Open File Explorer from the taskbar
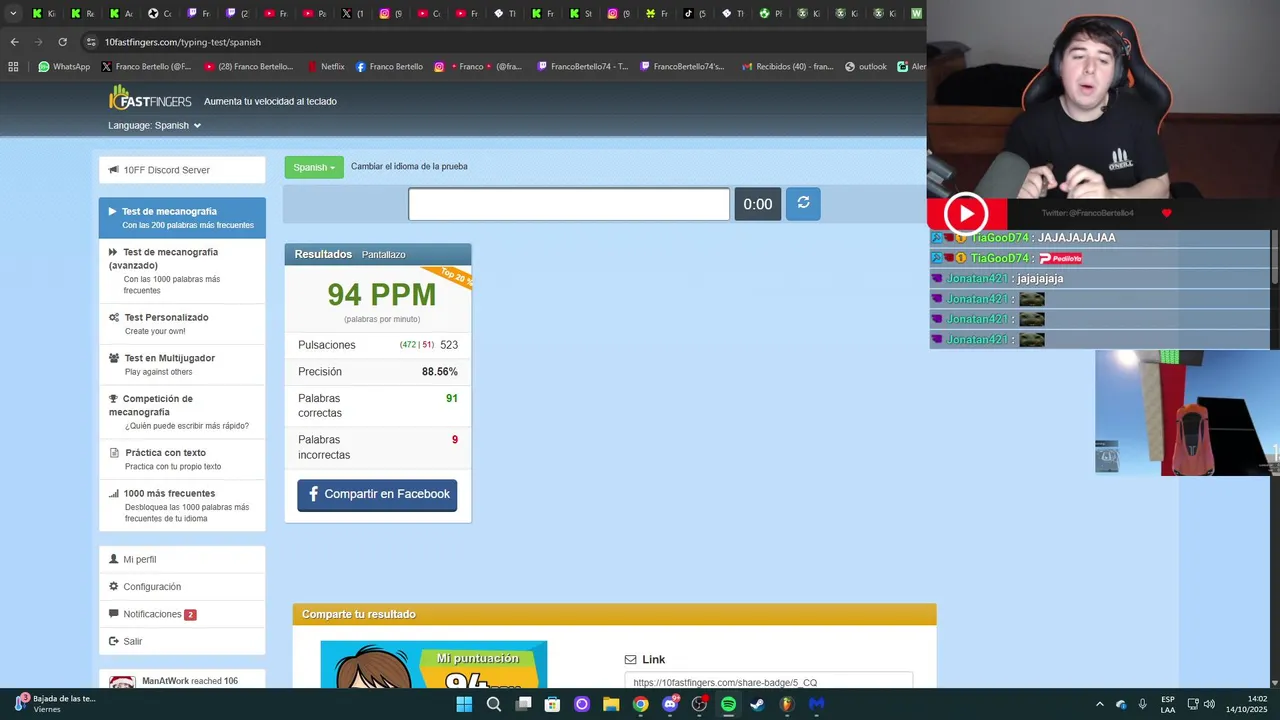Viewport: 1280px width, 720px height. click(x=611, y=704)
